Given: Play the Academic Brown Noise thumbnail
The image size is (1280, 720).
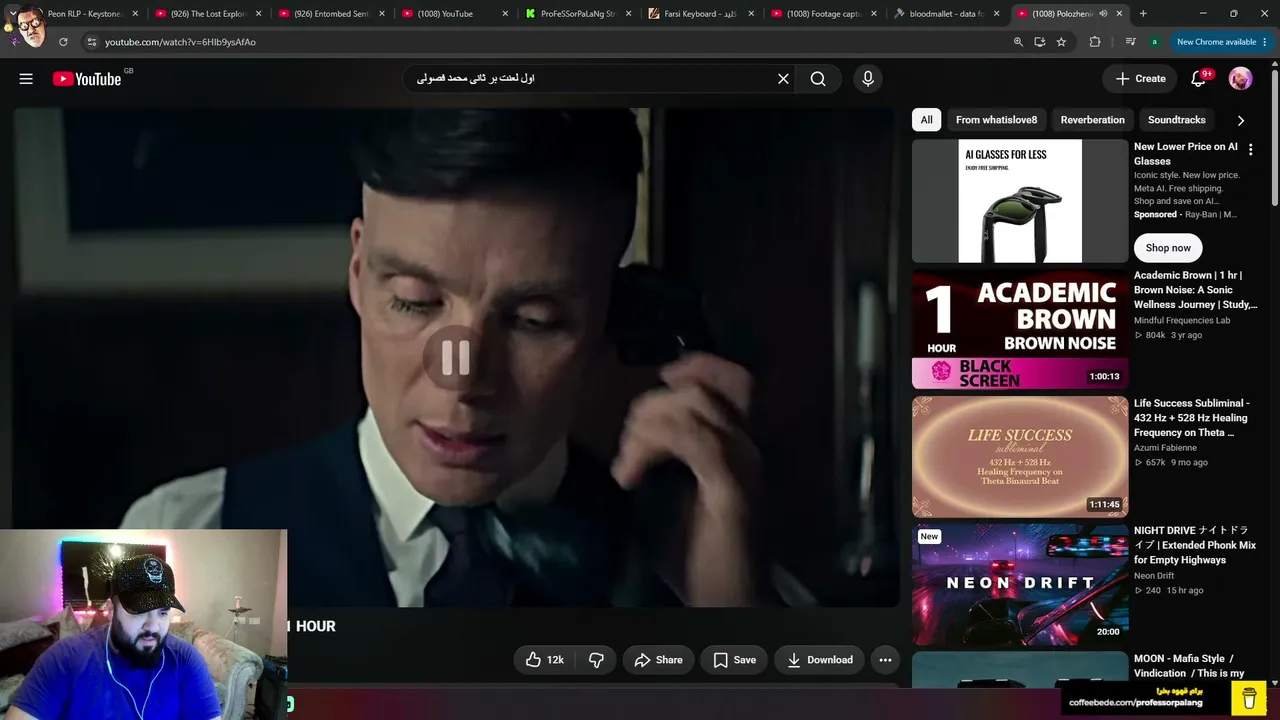Looking at the screenshot, I should point(1020,328).
